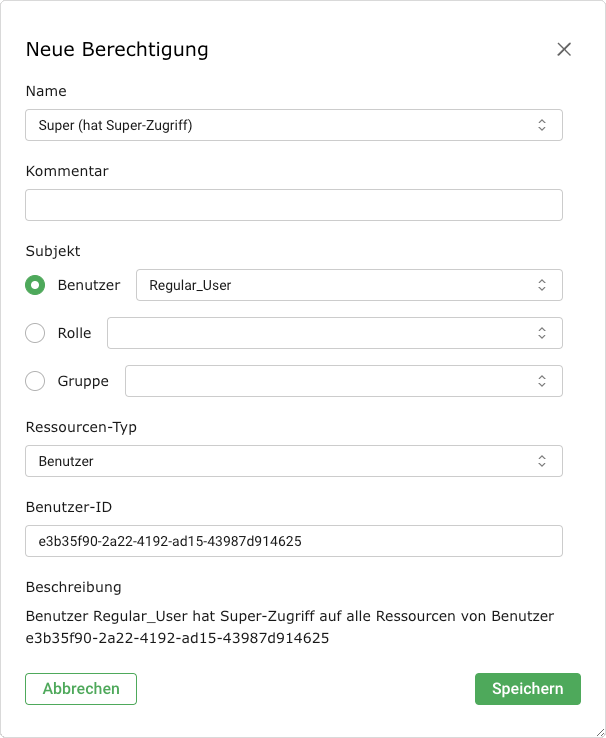Click the chevron arrows in the Name field
The image size is (606, 738).
click(541, 125)
